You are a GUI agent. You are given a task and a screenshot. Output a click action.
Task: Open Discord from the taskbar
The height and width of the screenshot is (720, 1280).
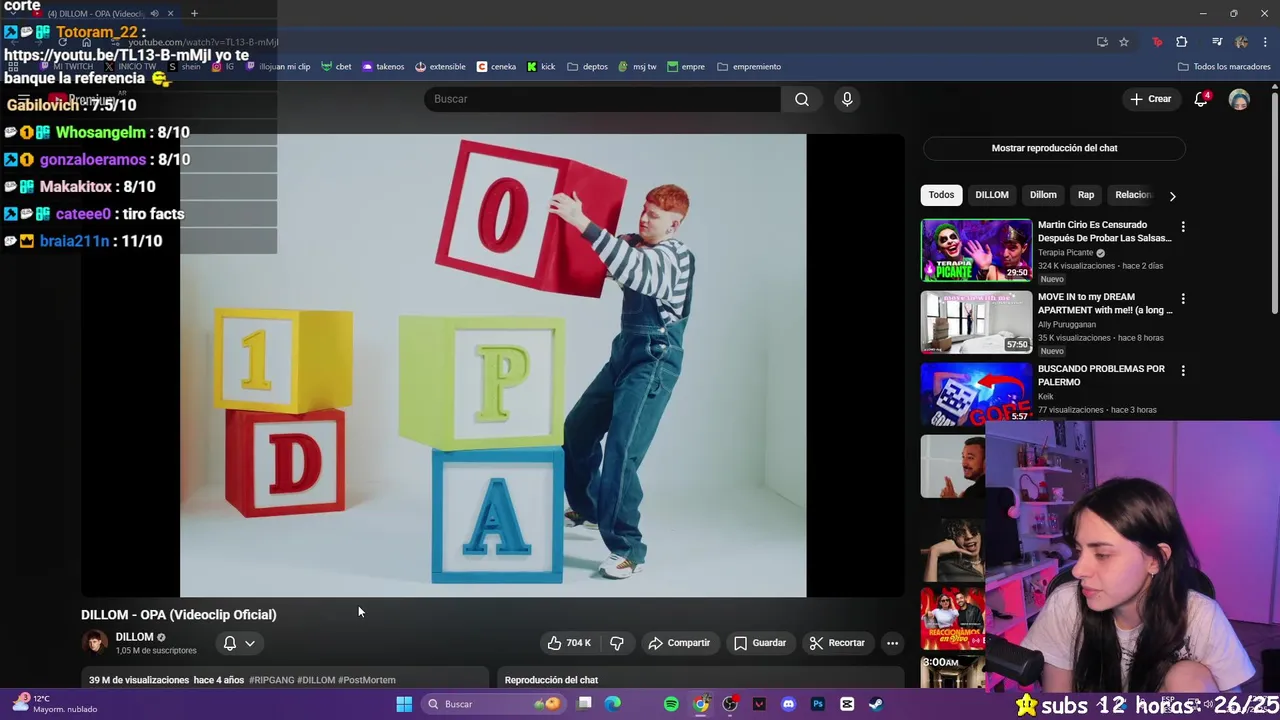click(788, 704)
